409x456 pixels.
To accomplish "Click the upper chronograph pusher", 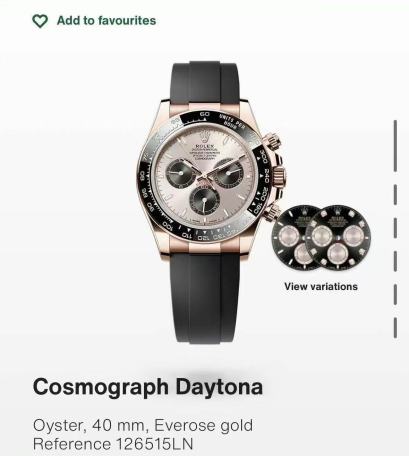I will coord(271,142).
